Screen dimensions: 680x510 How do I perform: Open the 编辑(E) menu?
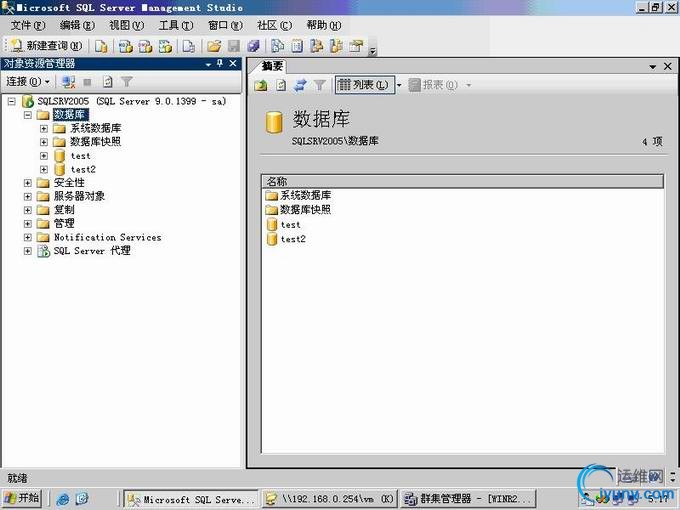pos(77,26)
